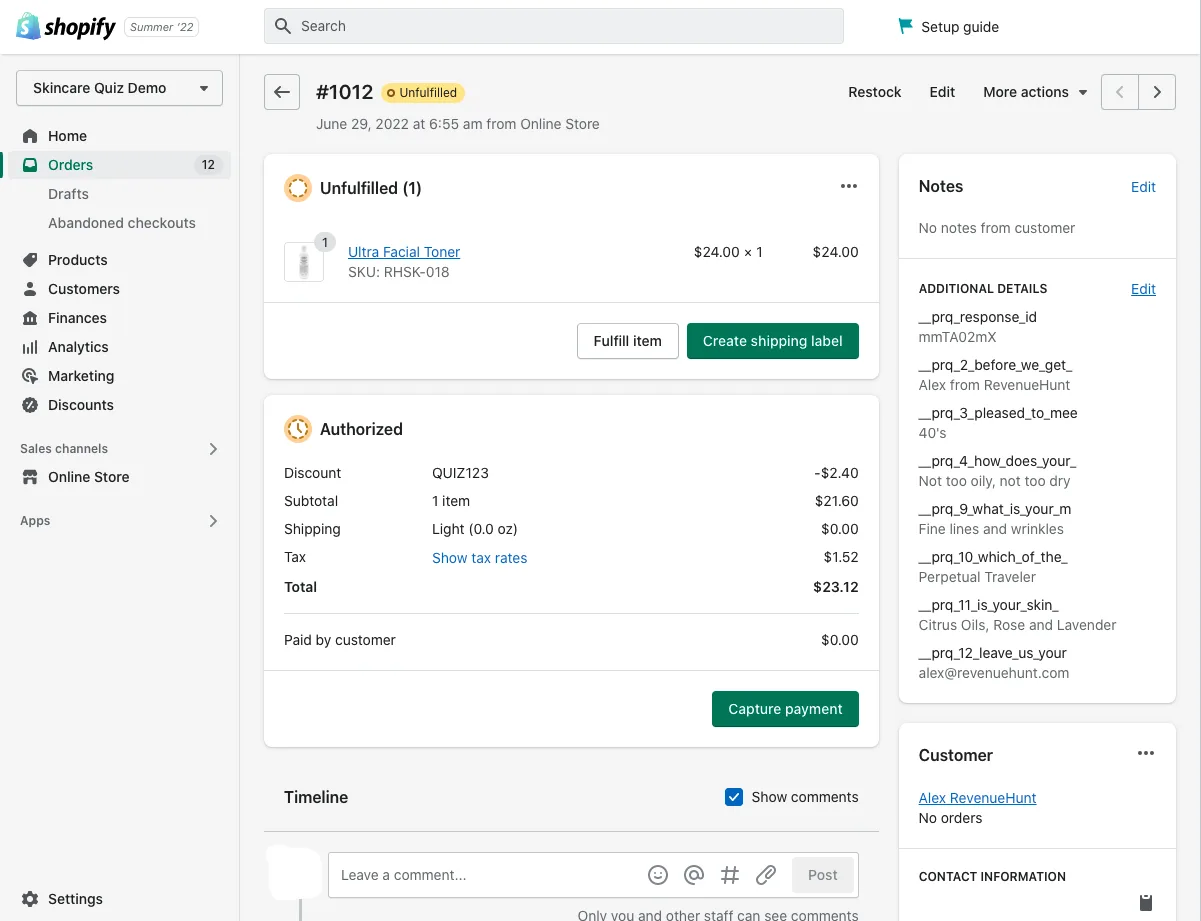Click the Capture payment button

point(785,709)
